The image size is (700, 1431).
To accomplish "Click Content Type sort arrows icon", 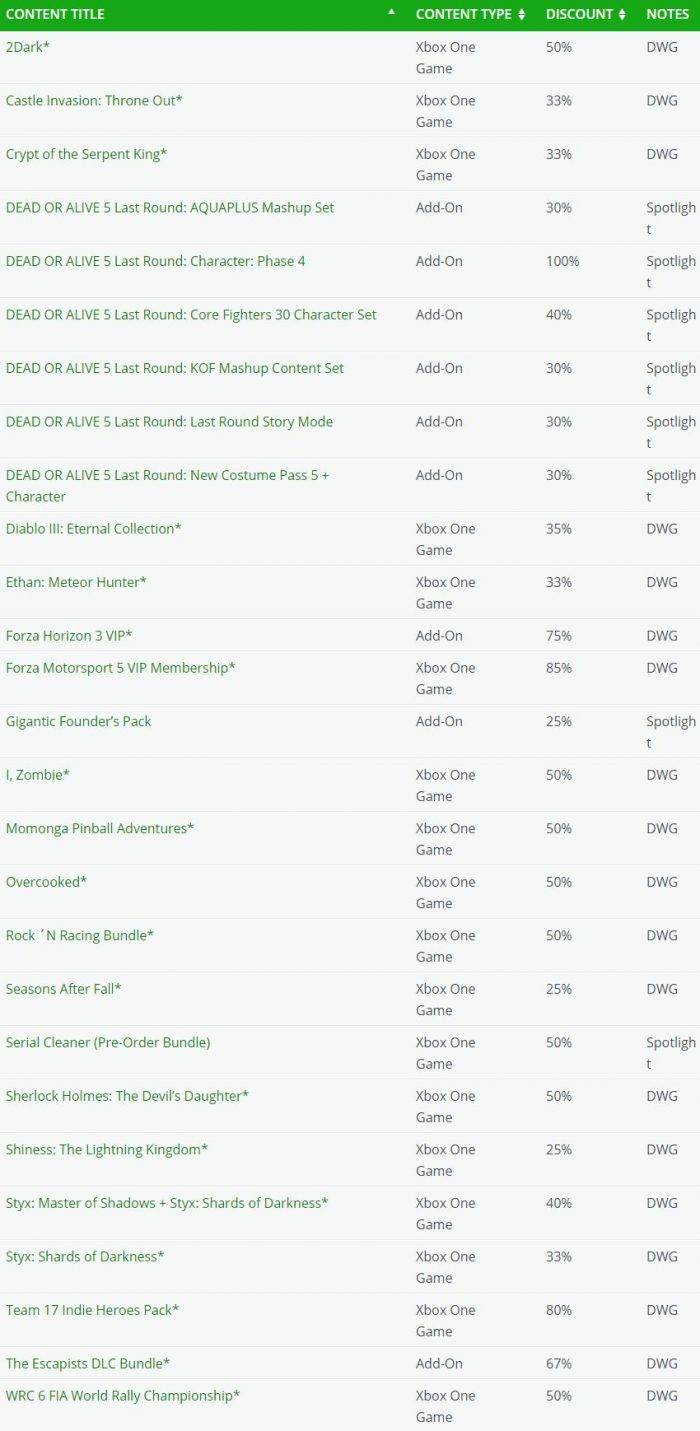I will 521,15.
